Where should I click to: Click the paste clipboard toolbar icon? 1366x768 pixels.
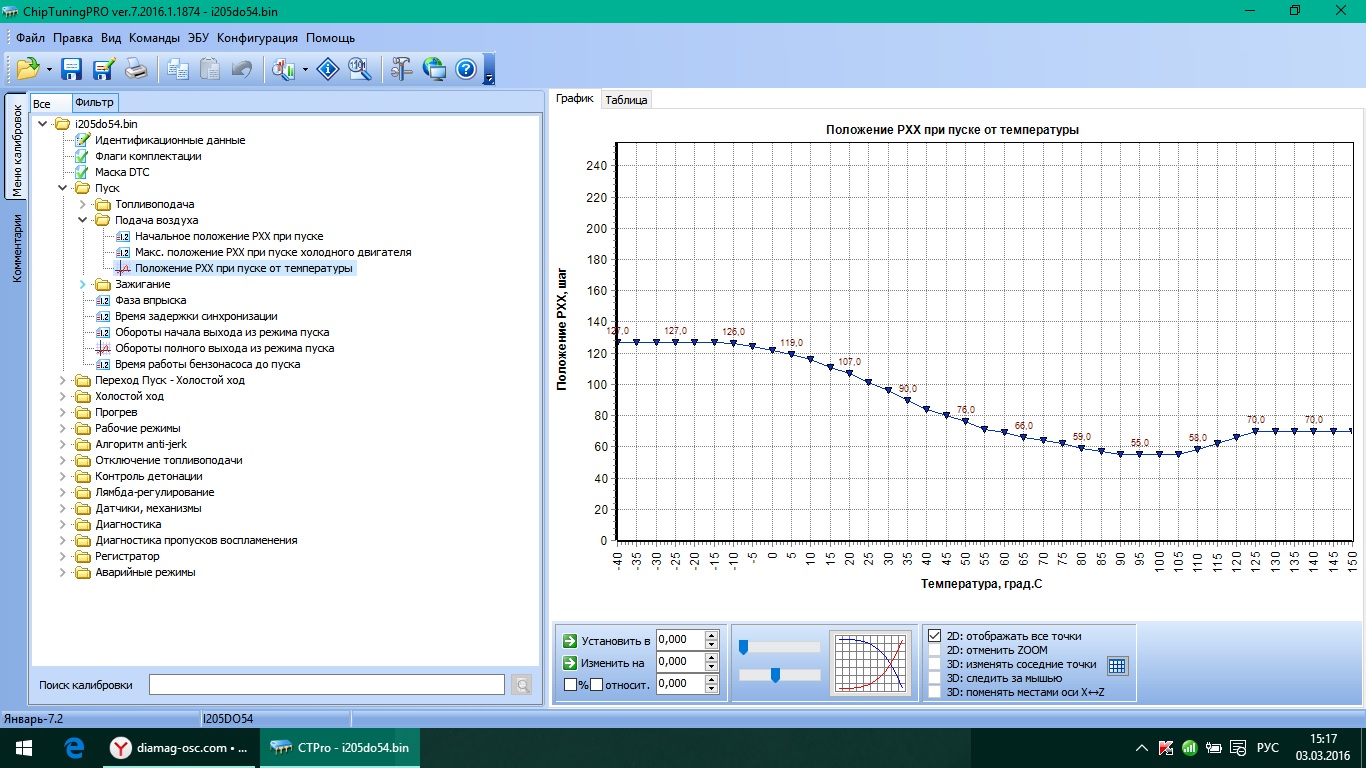click(210, 69)
